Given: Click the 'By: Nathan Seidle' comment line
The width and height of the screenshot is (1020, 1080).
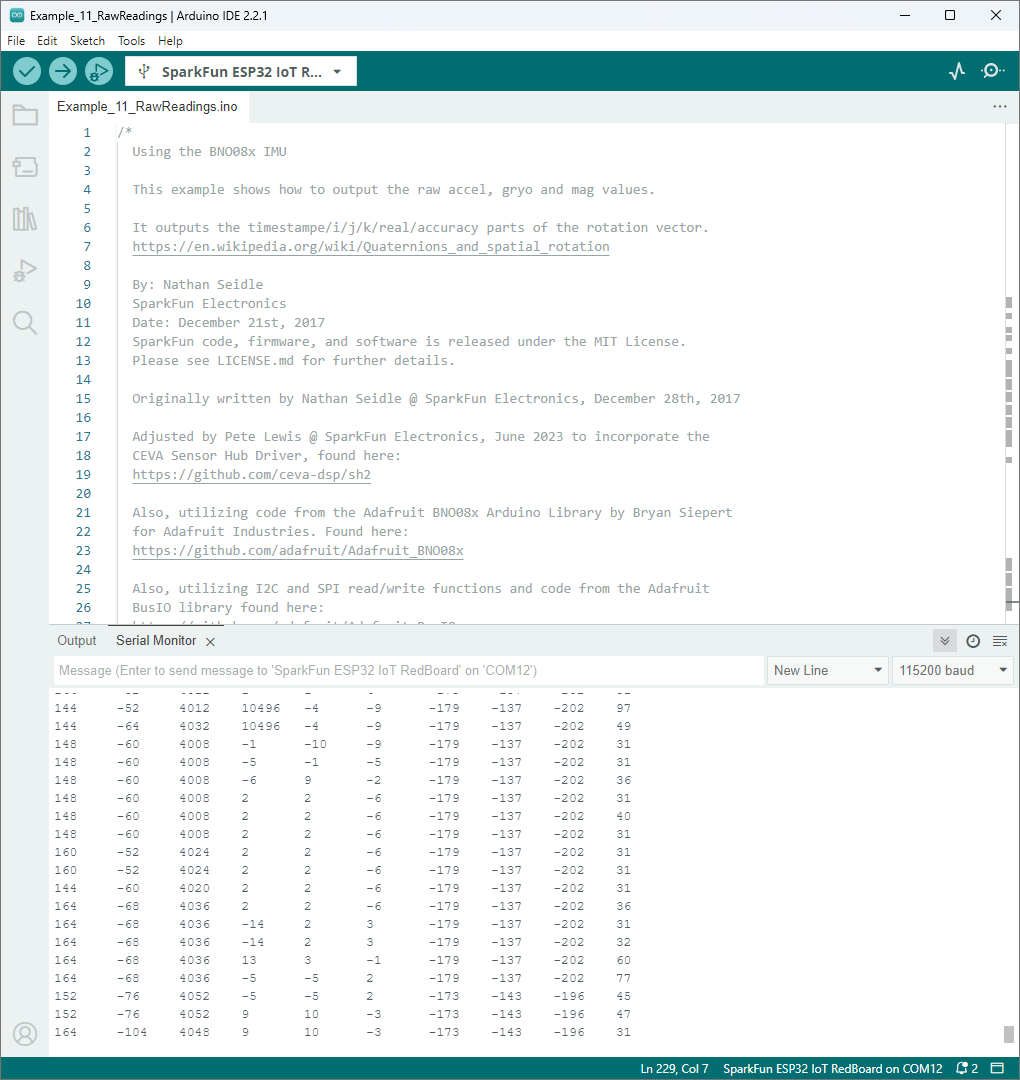Looking at the screenshot, I should click(198, 284).
